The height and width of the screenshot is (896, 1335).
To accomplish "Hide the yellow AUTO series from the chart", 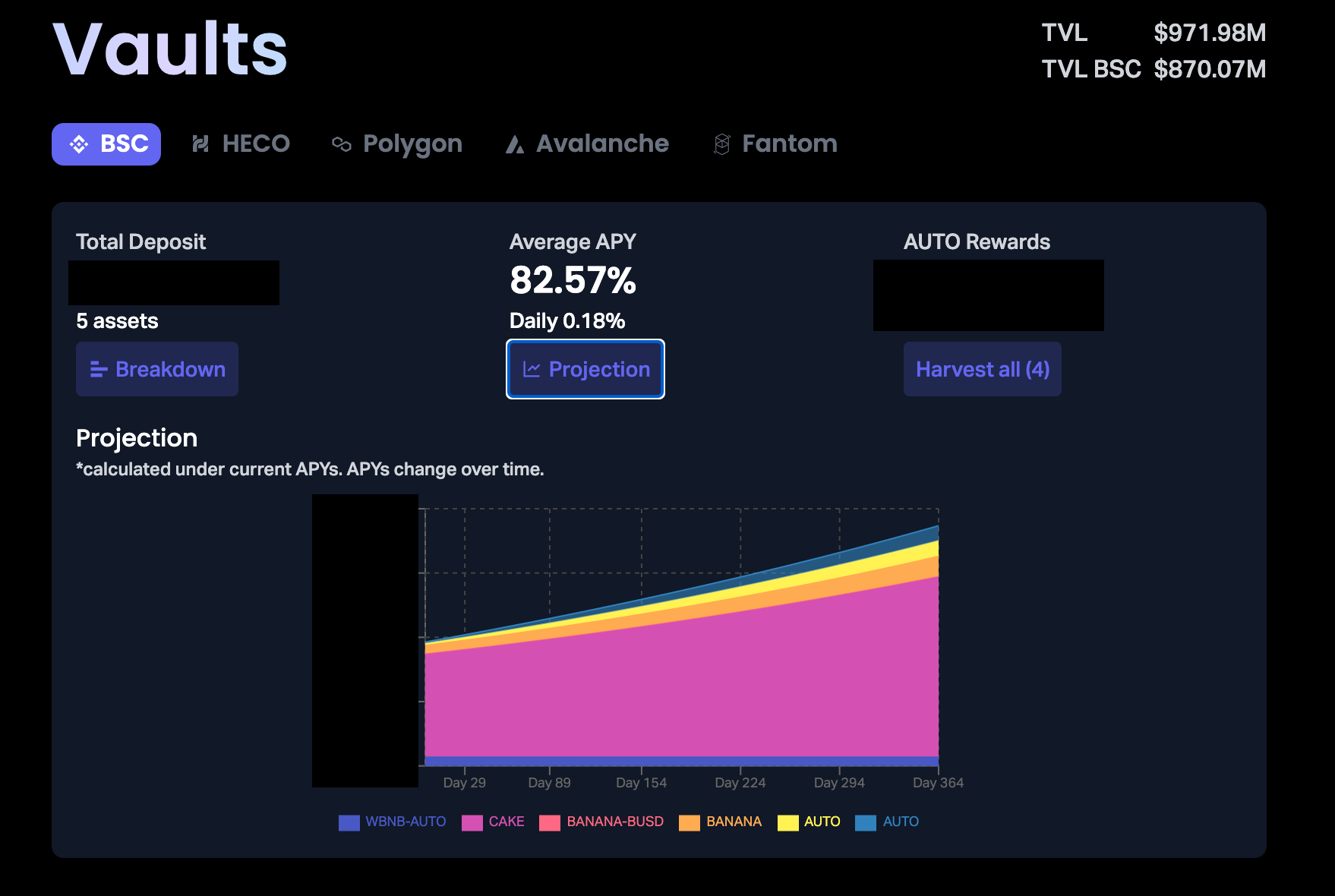I will point(822,822).
